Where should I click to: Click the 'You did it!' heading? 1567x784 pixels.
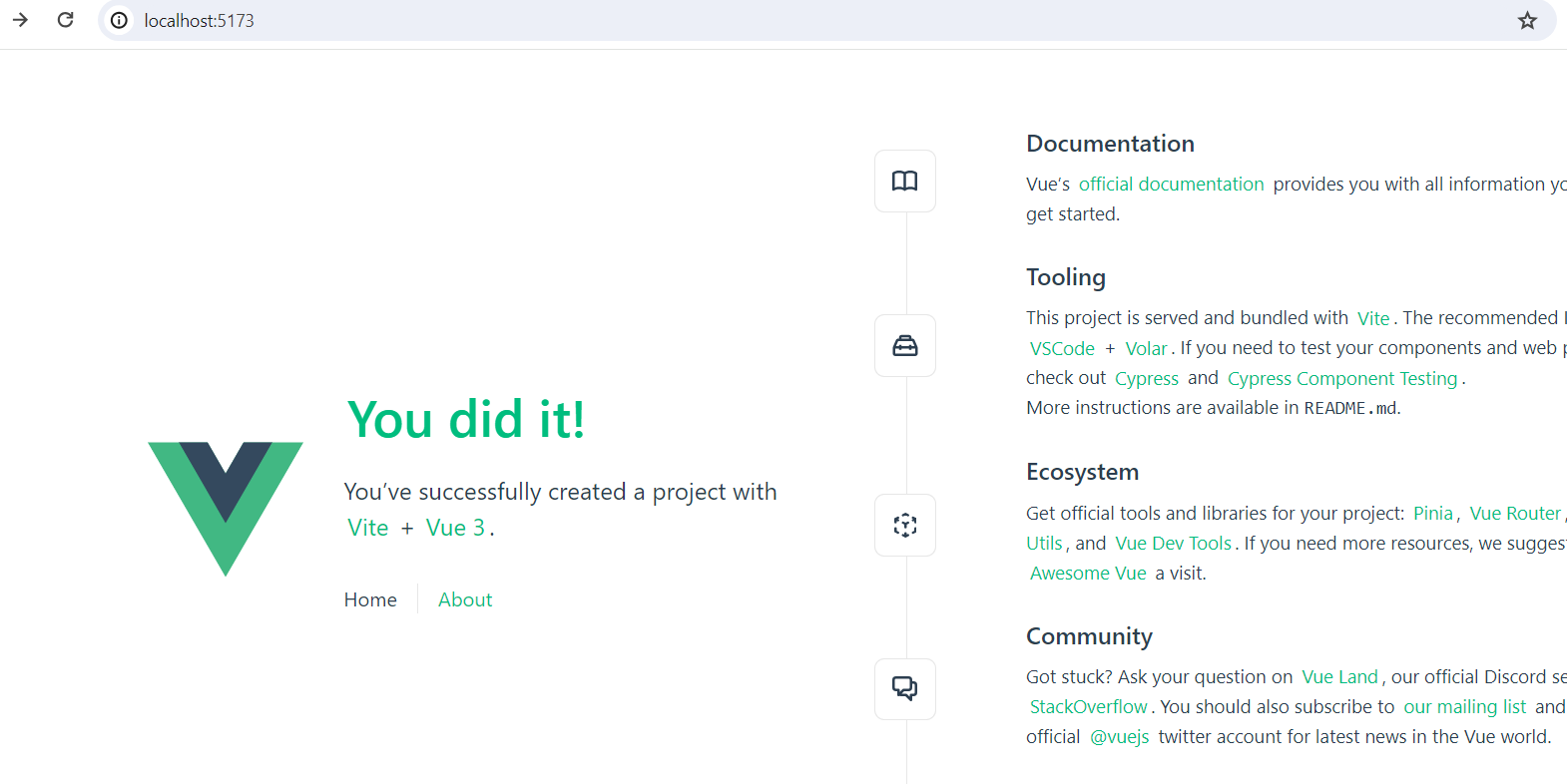466,419
